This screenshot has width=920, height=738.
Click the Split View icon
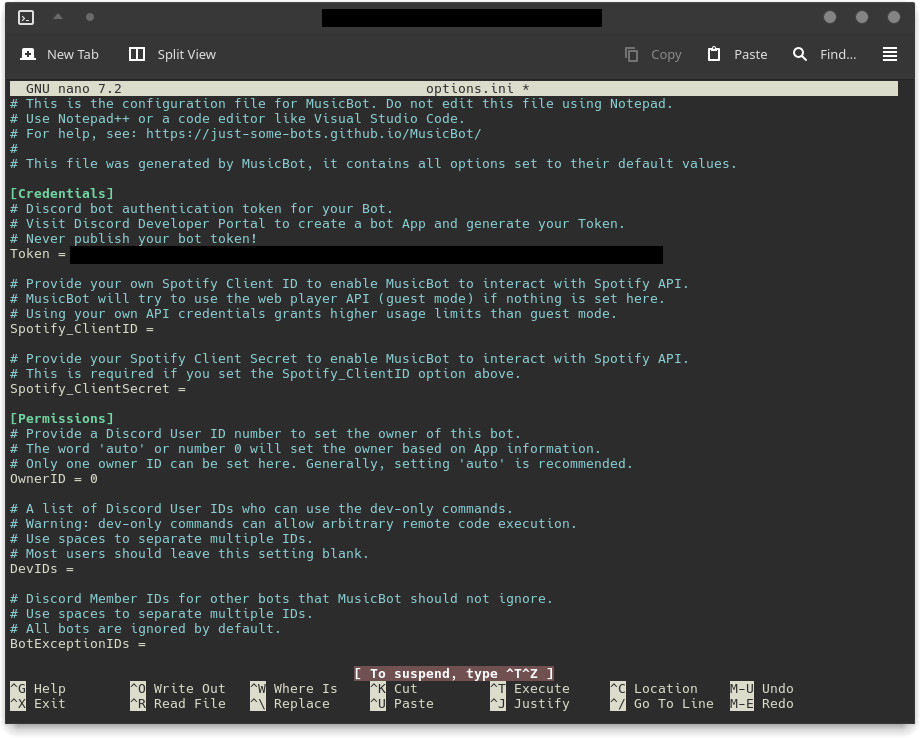coord(137,54)
